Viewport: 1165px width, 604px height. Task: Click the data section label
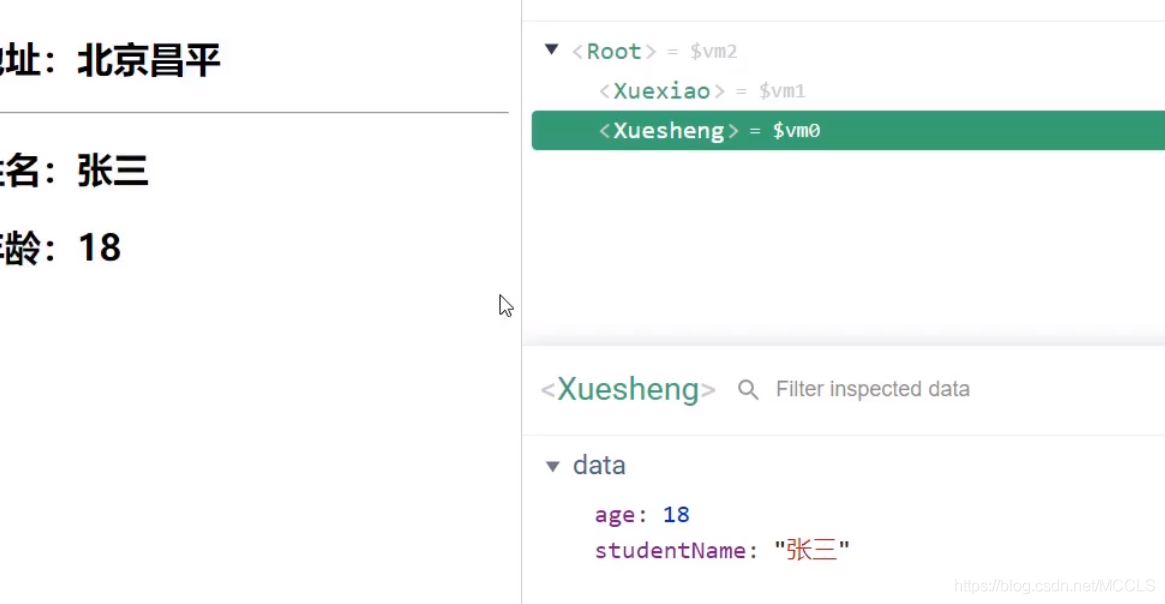pyautogui.click(x=599, y=466)
